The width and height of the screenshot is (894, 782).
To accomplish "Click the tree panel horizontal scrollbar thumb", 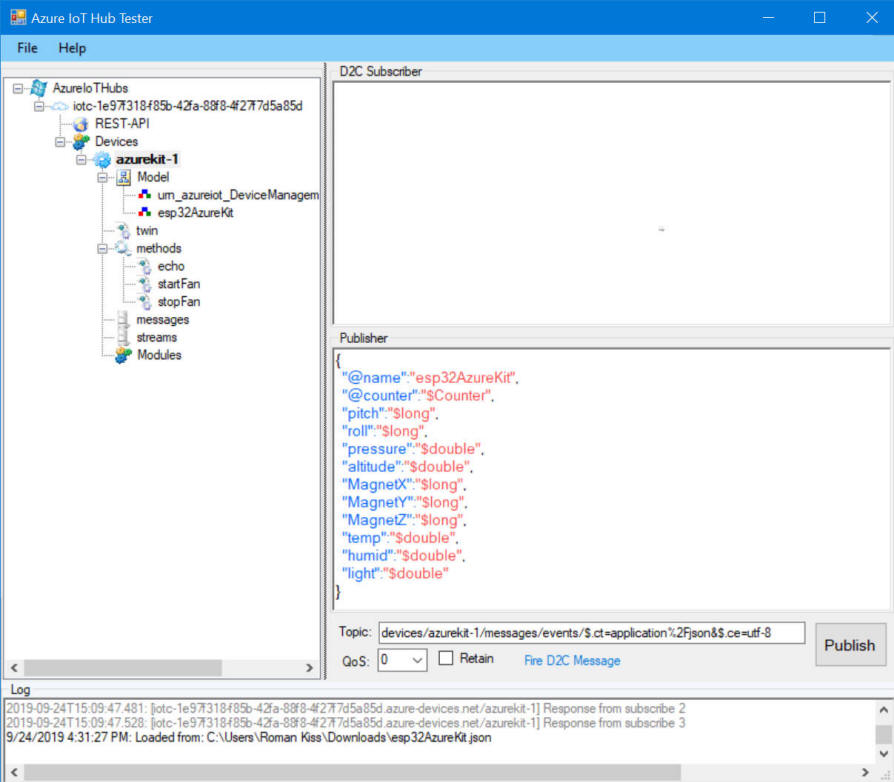I will [x=122, y=667].
